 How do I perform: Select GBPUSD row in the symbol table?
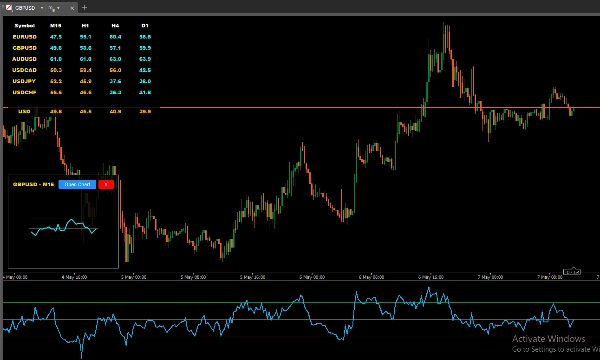point(24,48)
